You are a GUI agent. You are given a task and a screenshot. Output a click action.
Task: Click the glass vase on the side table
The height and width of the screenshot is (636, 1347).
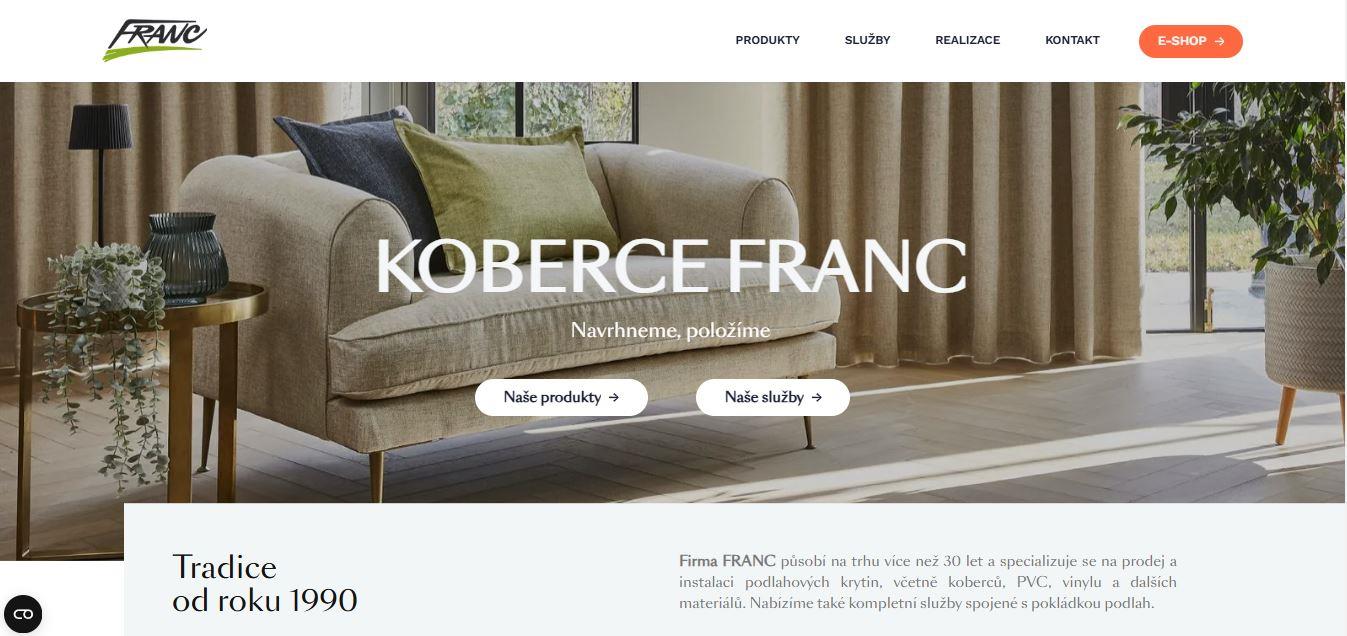pyautogui.click(x=187, y=257)
